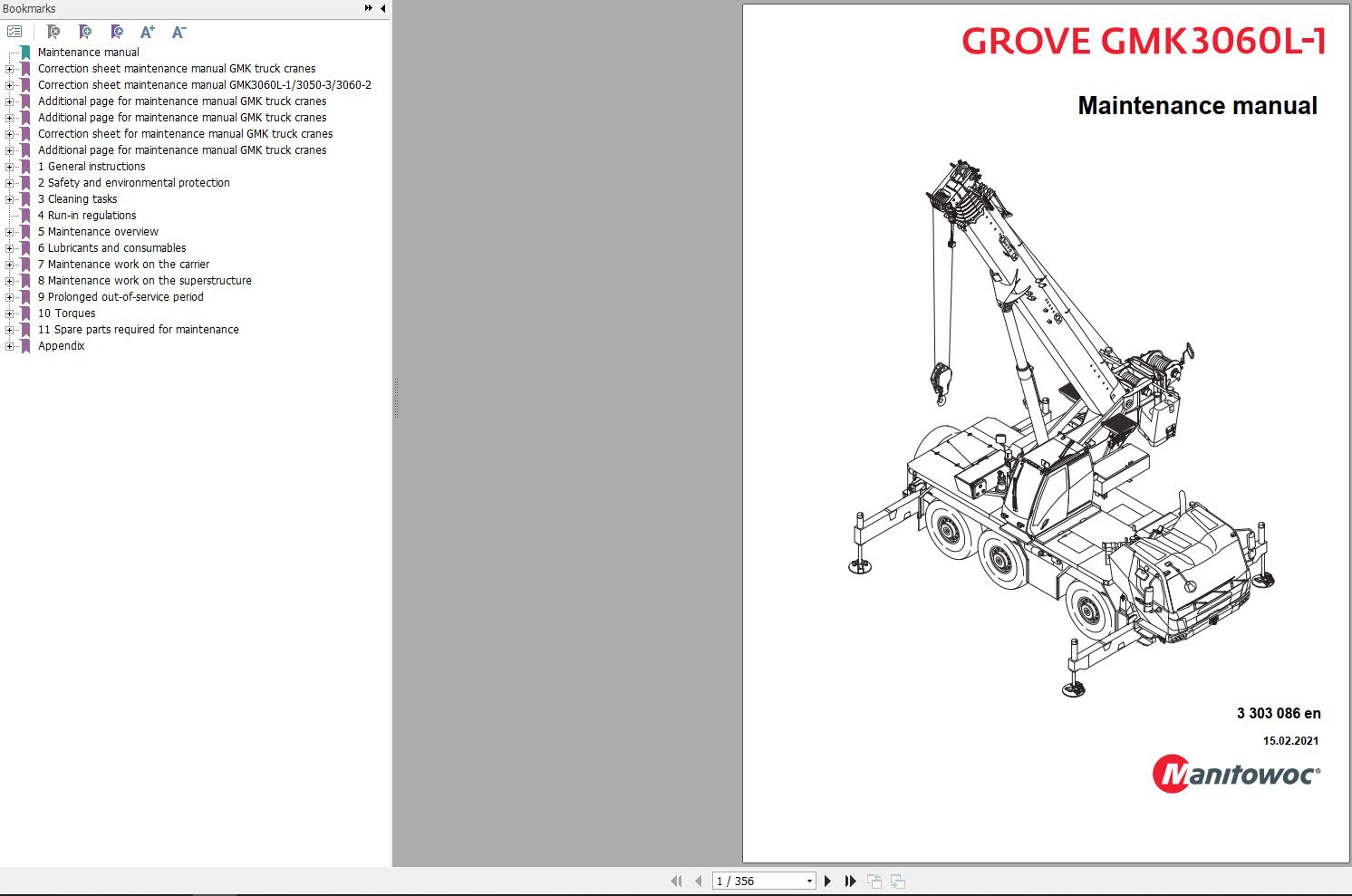Click the next view icon

coord(898,881)
